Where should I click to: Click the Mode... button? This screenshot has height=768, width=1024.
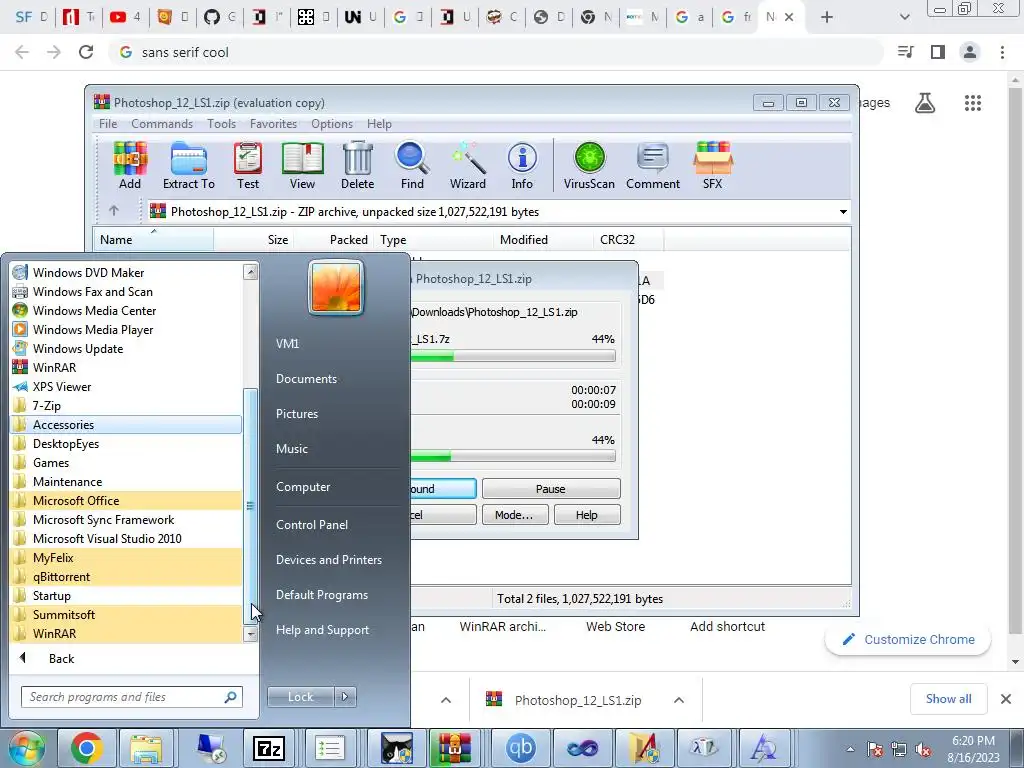click(514, 515)
